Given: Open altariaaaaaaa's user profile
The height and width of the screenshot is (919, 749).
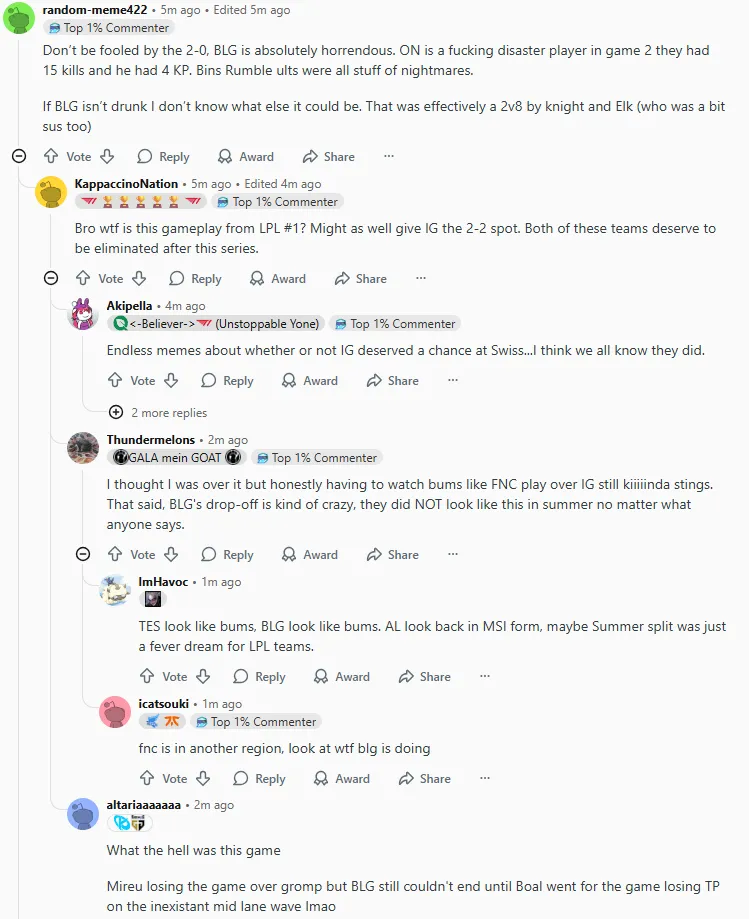Looking at the screenshot, I should click(x=144, y=804).
